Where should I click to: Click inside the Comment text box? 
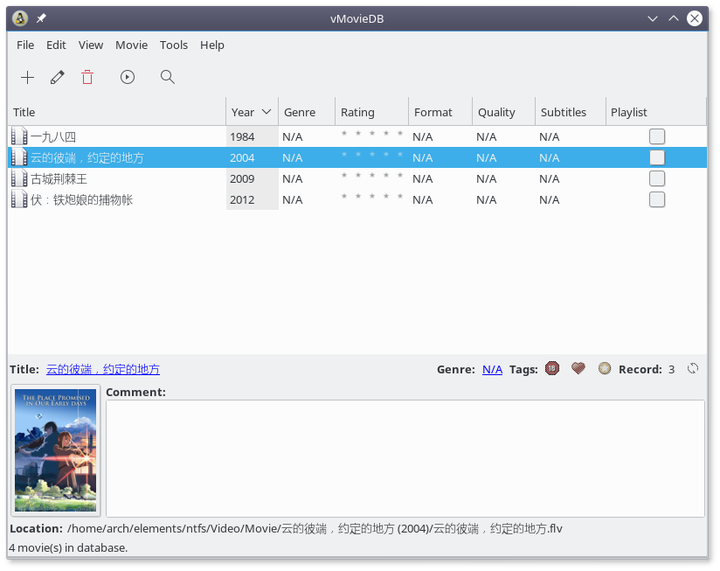click(405, 459)
